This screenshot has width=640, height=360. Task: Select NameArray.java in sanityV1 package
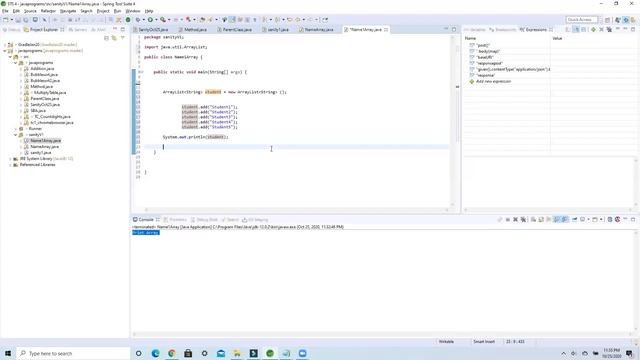point(45,147)
